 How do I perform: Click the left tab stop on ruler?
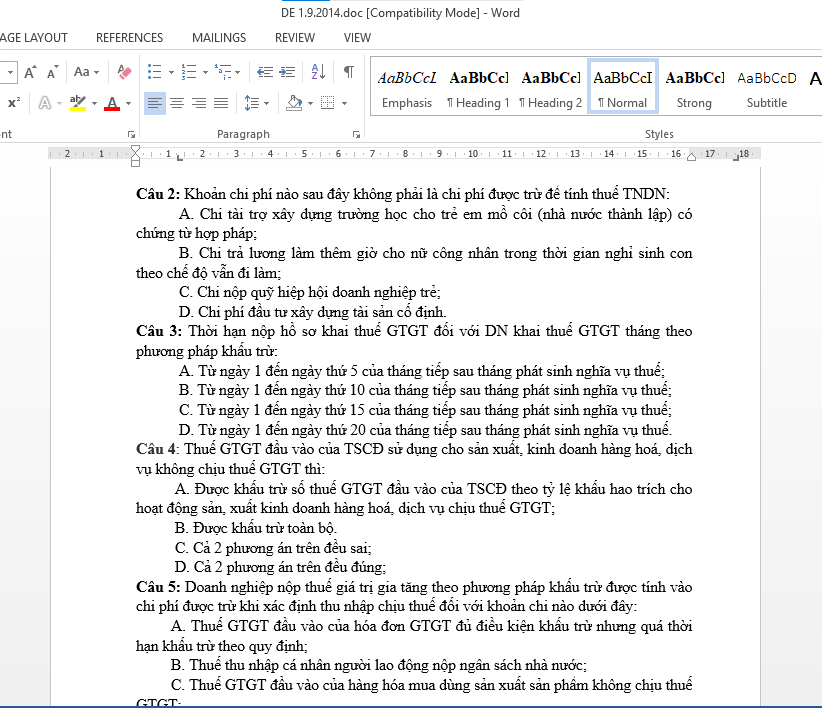coord(180,158)
